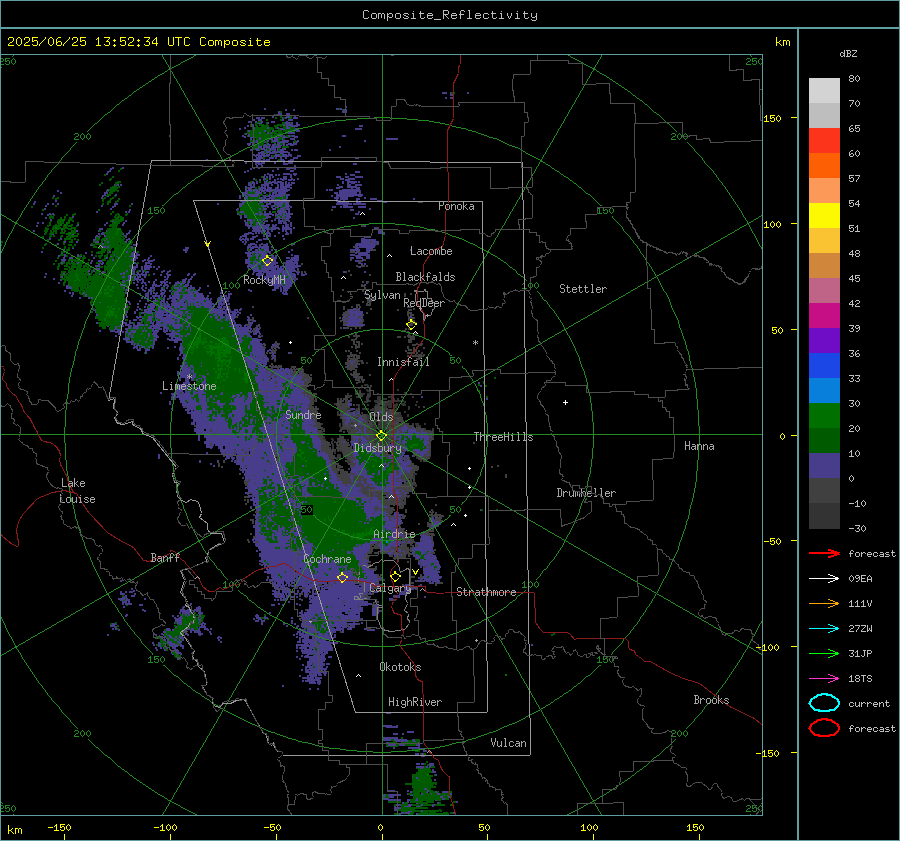
Task: Click the Composite_Reflectivity title
Action: (x=449, y=15)
